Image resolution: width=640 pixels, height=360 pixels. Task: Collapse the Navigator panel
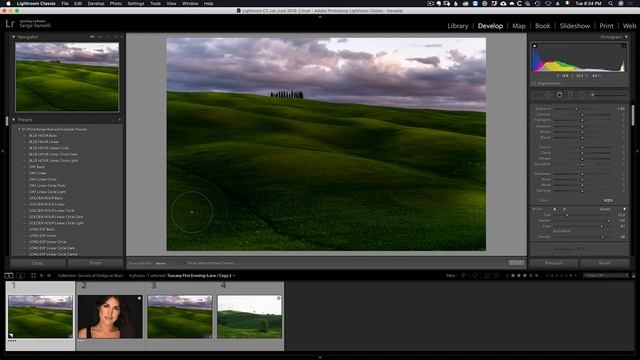(13, 37)
